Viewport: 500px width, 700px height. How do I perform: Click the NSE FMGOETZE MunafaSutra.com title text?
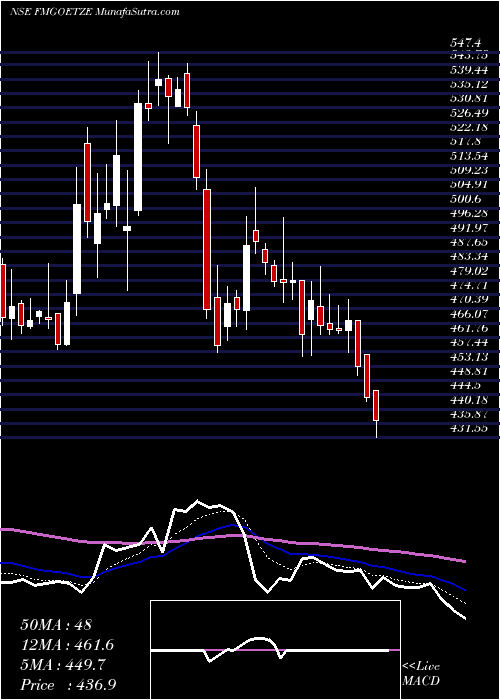click(94, 12)
